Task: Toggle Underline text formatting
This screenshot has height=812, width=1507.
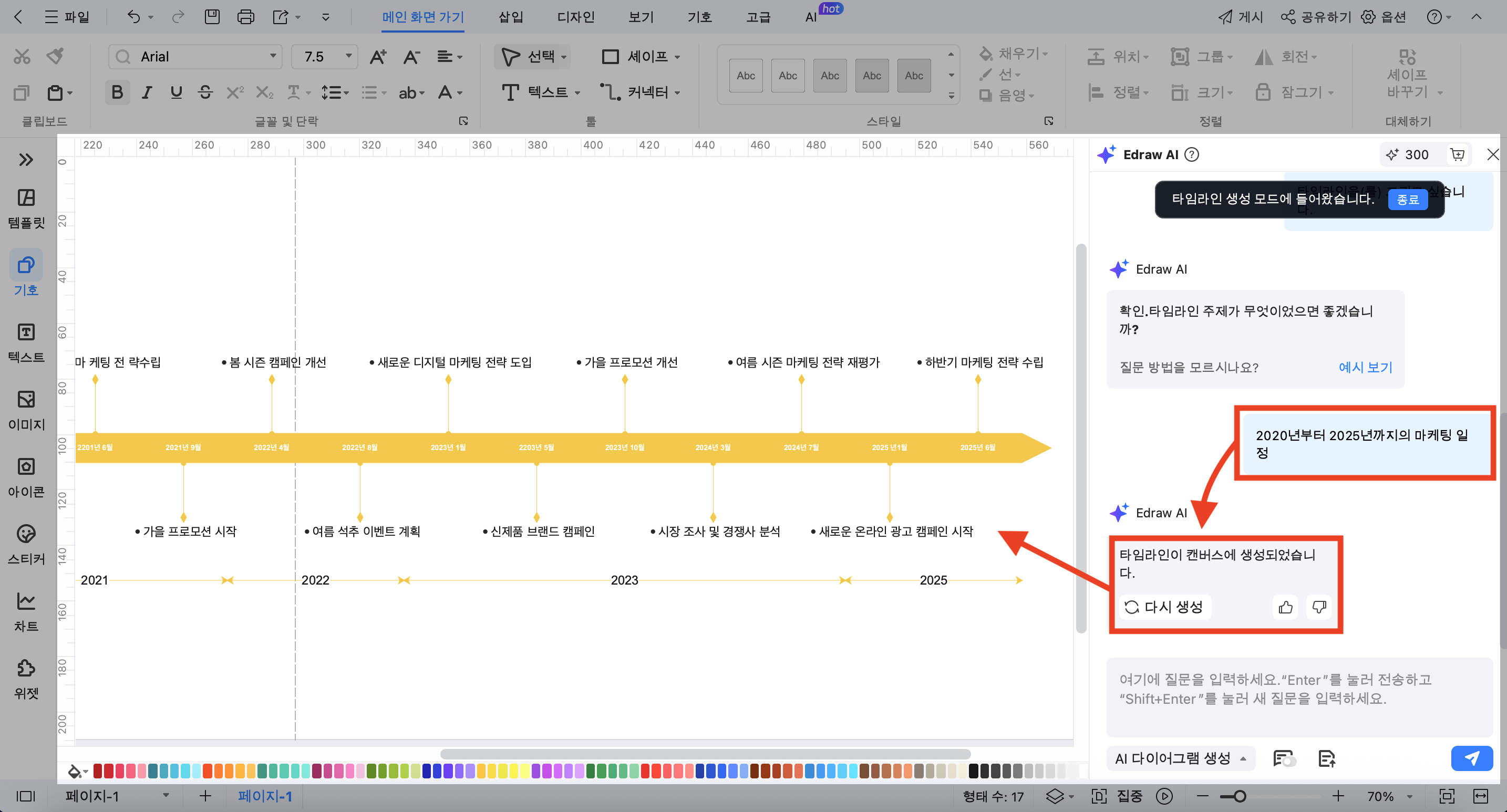Action: (176, 92)
